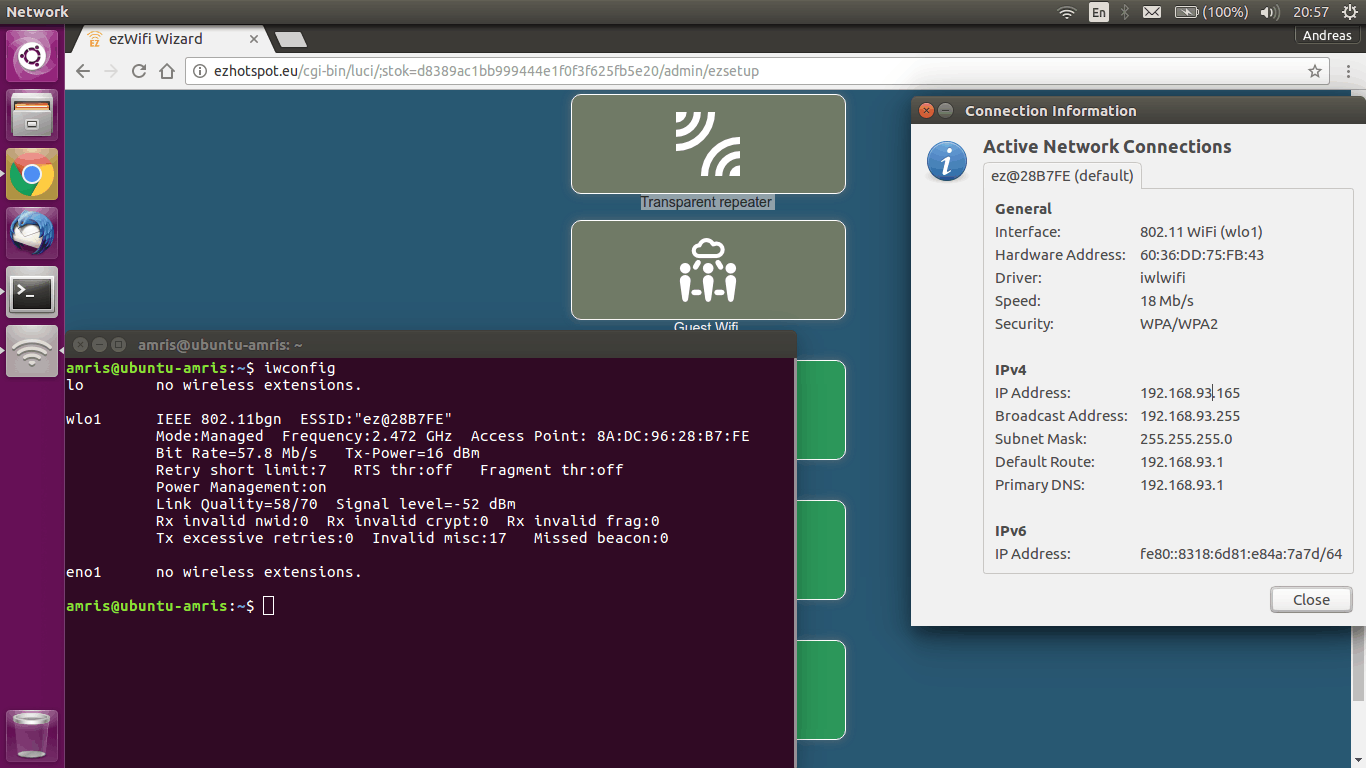
Task: Open the Terminal launcher icon
Action: (x=32, y=293)
